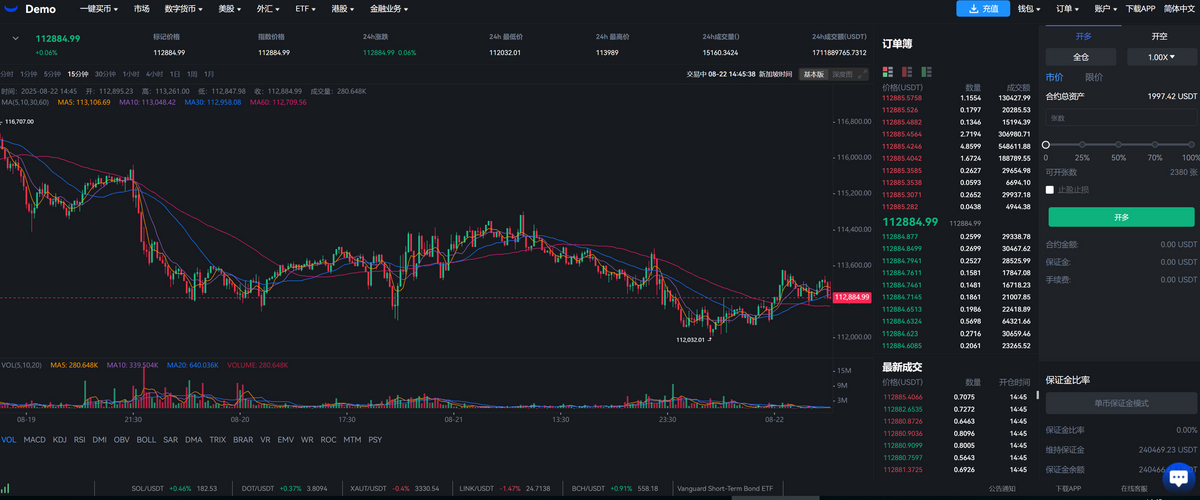Set position slider to 25% mark
The width and height of the screenshot is (1200, 500).
point(1082,145)
